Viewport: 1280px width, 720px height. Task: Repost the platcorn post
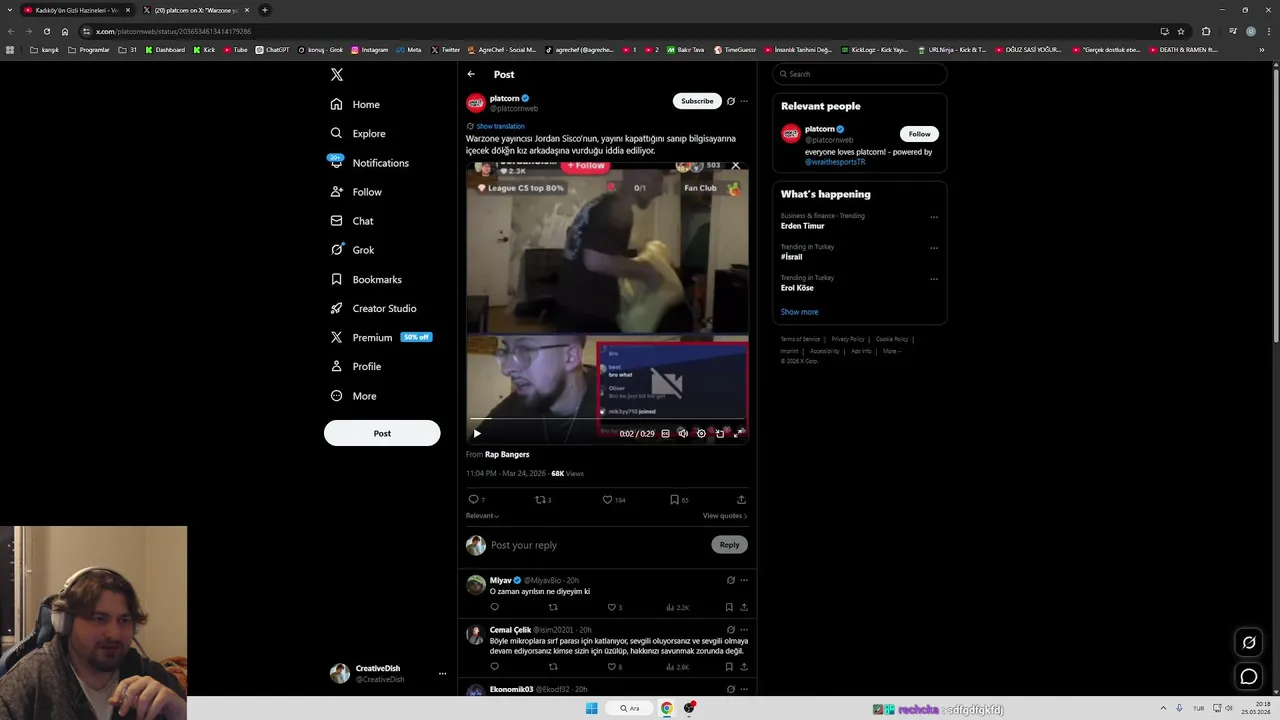coord(543,499)
